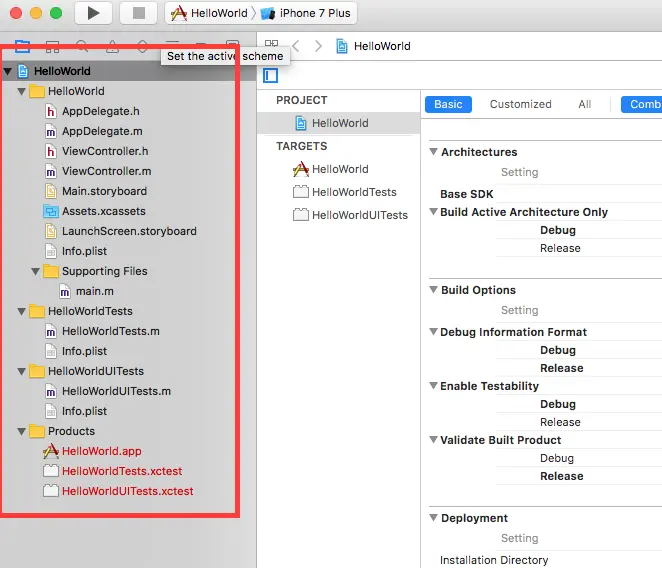Open Info.plist in the HelloWorld group
Viewport: 662px width, 568px height.
pyautogui.click(x=76, y=251)
